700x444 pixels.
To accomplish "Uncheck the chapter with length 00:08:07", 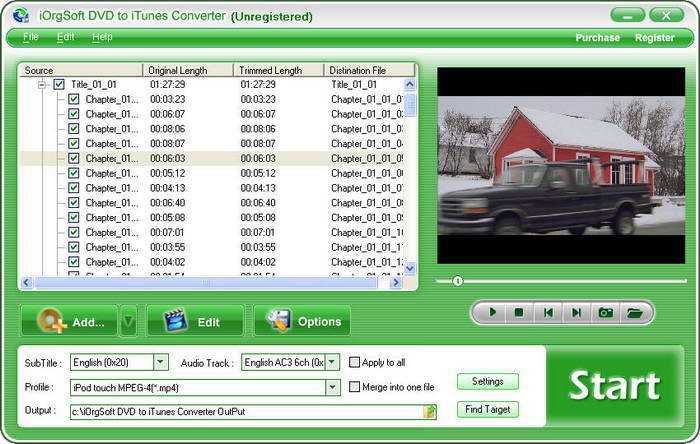I will pyautogui.click(x=74, y=143).
